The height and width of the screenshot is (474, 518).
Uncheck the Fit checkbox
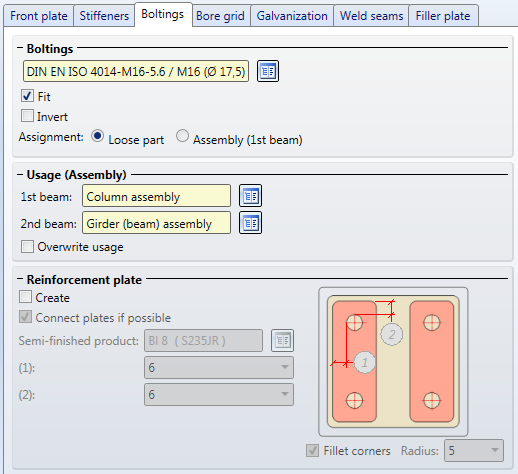coord(27,96)
